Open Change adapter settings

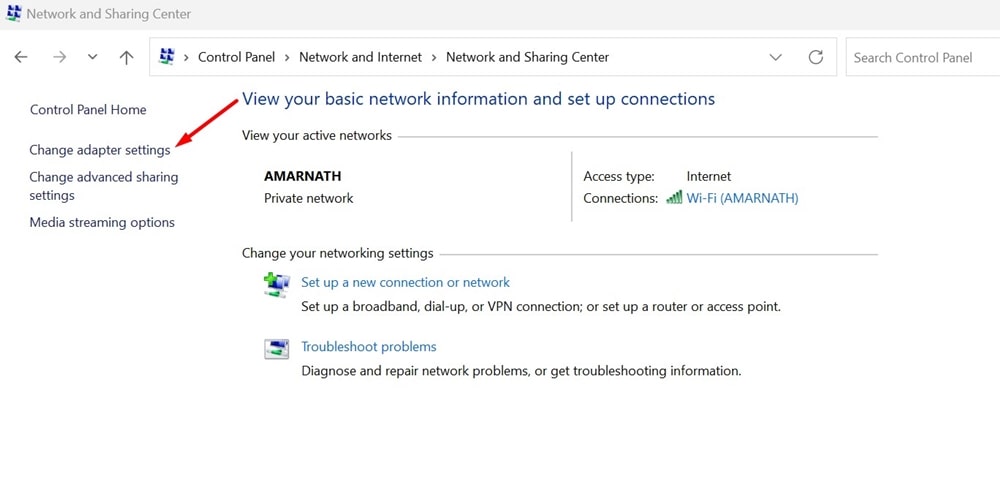coord(100,150)
